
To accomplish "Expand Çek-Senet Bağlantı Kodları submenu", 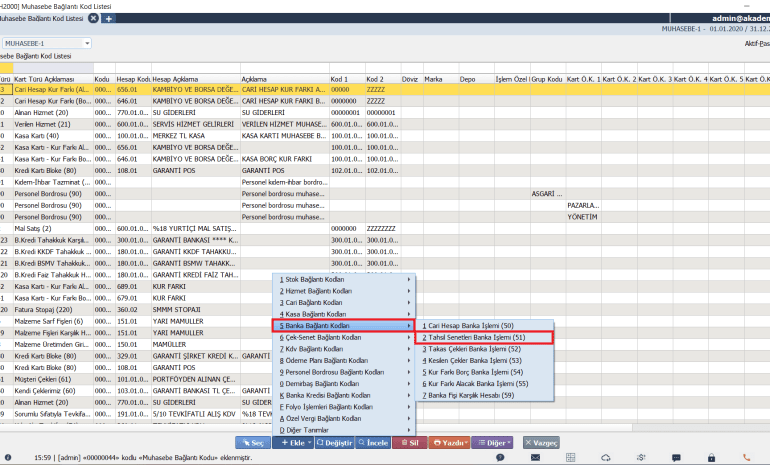I will [x=344, y=337].
